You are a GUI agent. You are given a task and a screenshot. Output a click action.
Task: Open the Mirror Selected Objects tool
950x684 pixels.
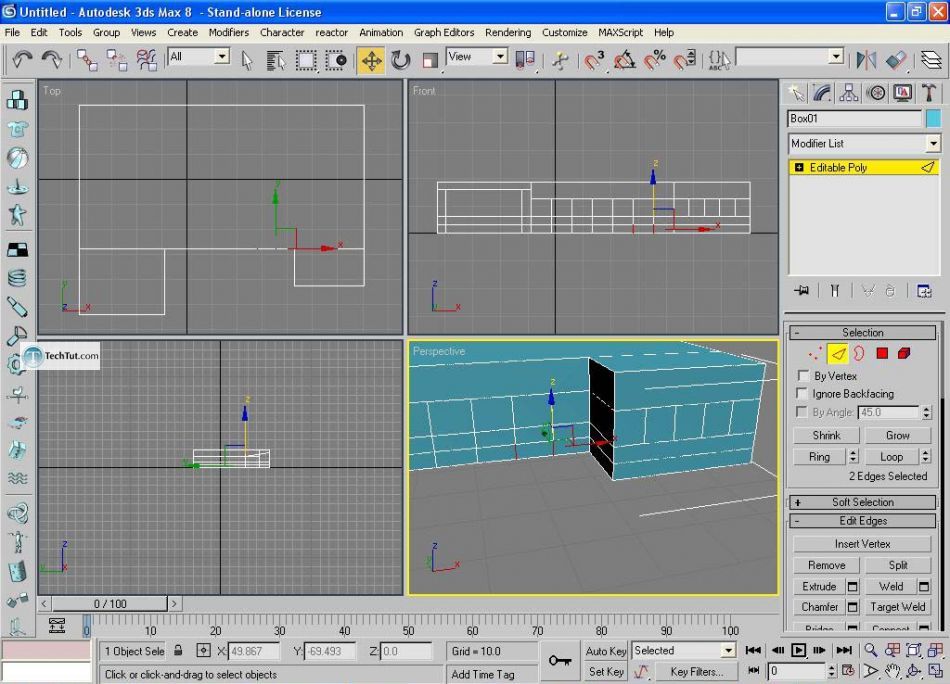pos(866,60)
